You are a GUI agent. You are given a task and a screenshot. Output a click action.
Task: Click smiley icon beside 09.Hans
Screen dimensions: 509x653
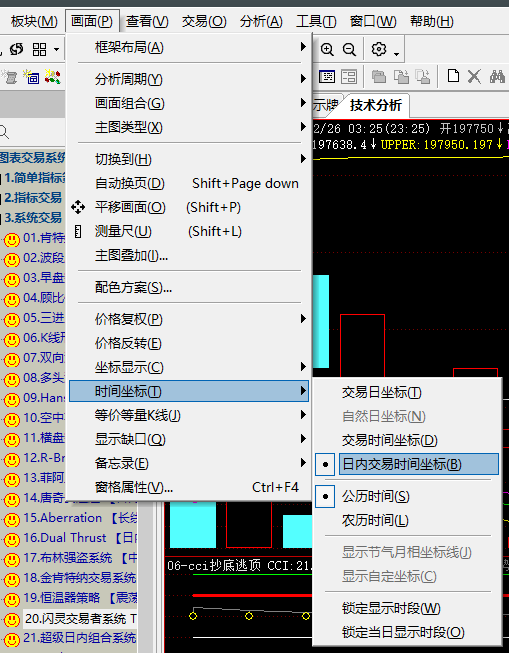12,400
